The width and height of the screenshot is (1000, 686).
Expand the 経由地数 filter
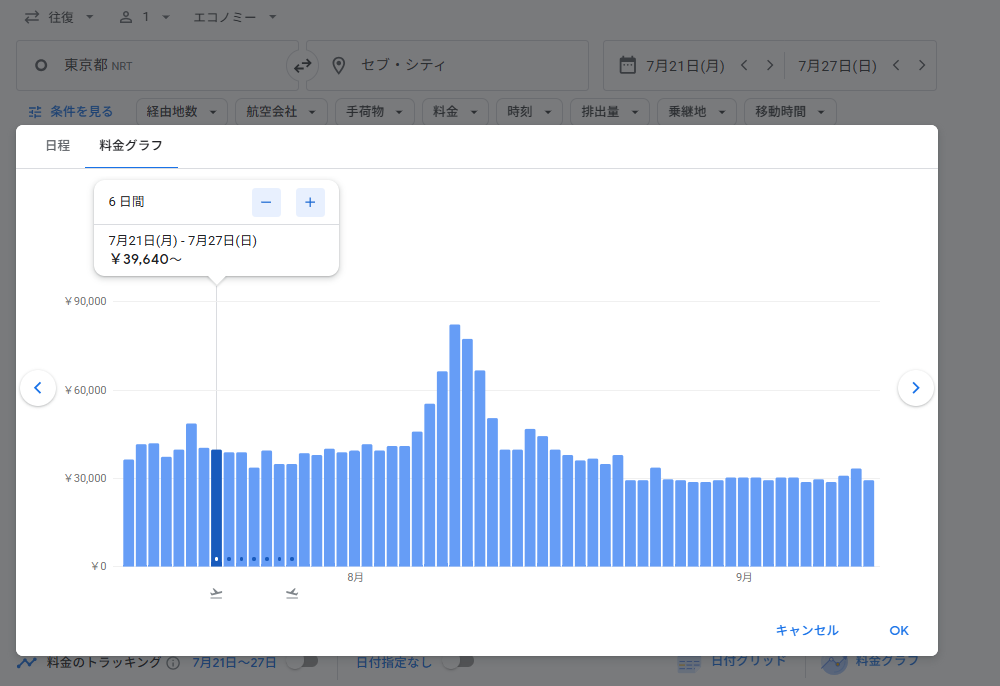point(182,112)
